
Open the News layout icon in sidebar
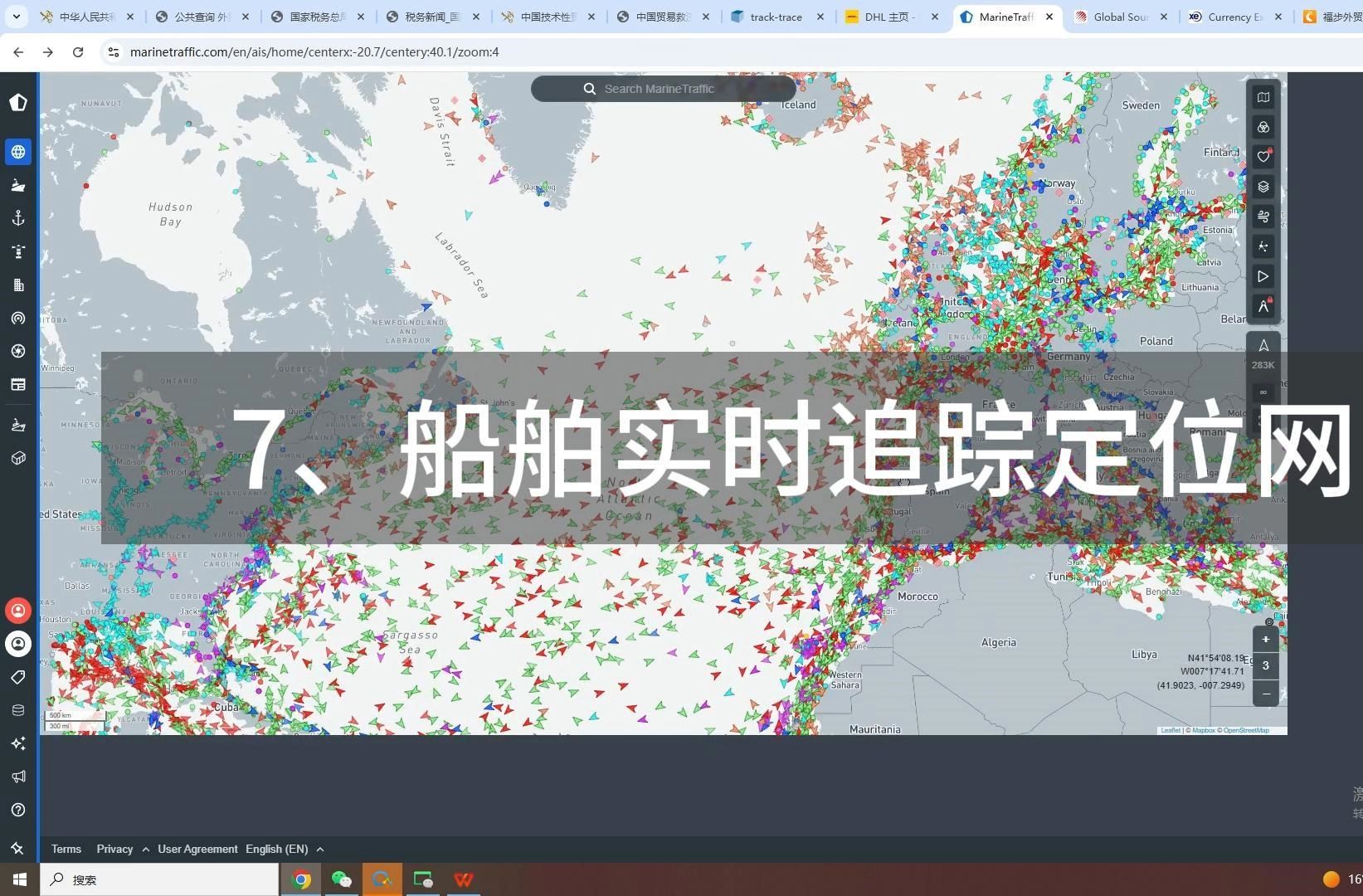click(x=18, y=384)
